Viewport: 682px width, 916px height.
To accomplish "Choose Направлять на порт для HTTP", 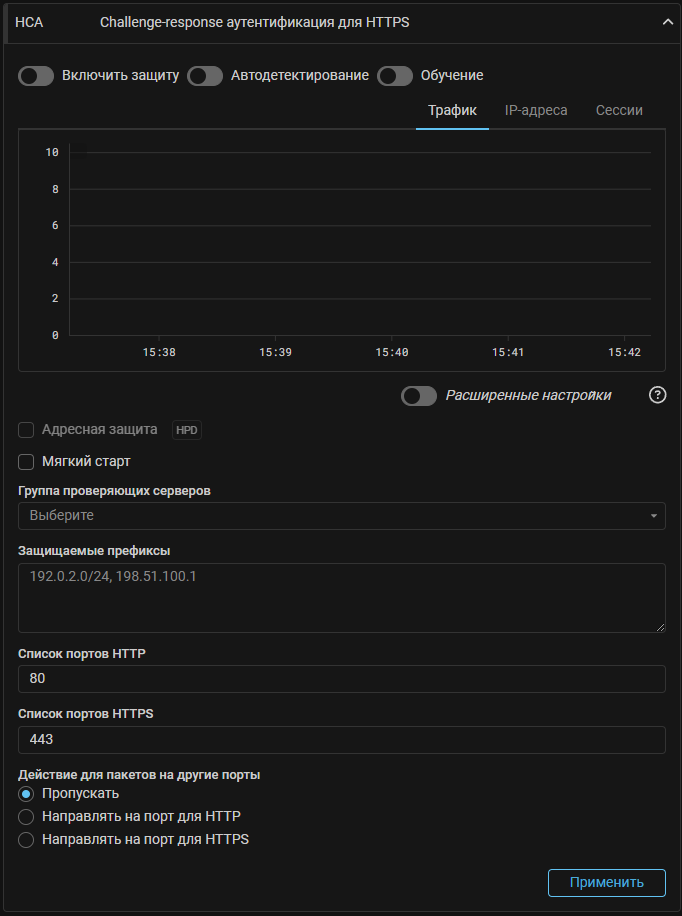I will (27, 817).
